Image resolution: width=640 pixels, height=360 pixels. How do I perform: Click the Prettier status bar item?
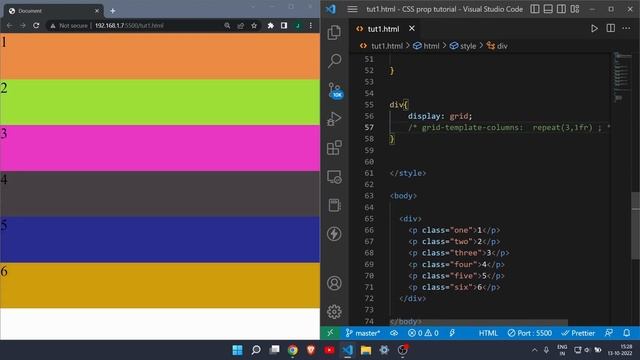578,333
